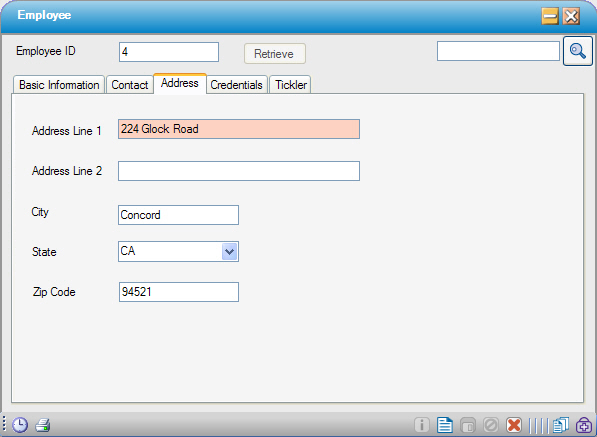Click the Retrieve button

click(275, 54)
